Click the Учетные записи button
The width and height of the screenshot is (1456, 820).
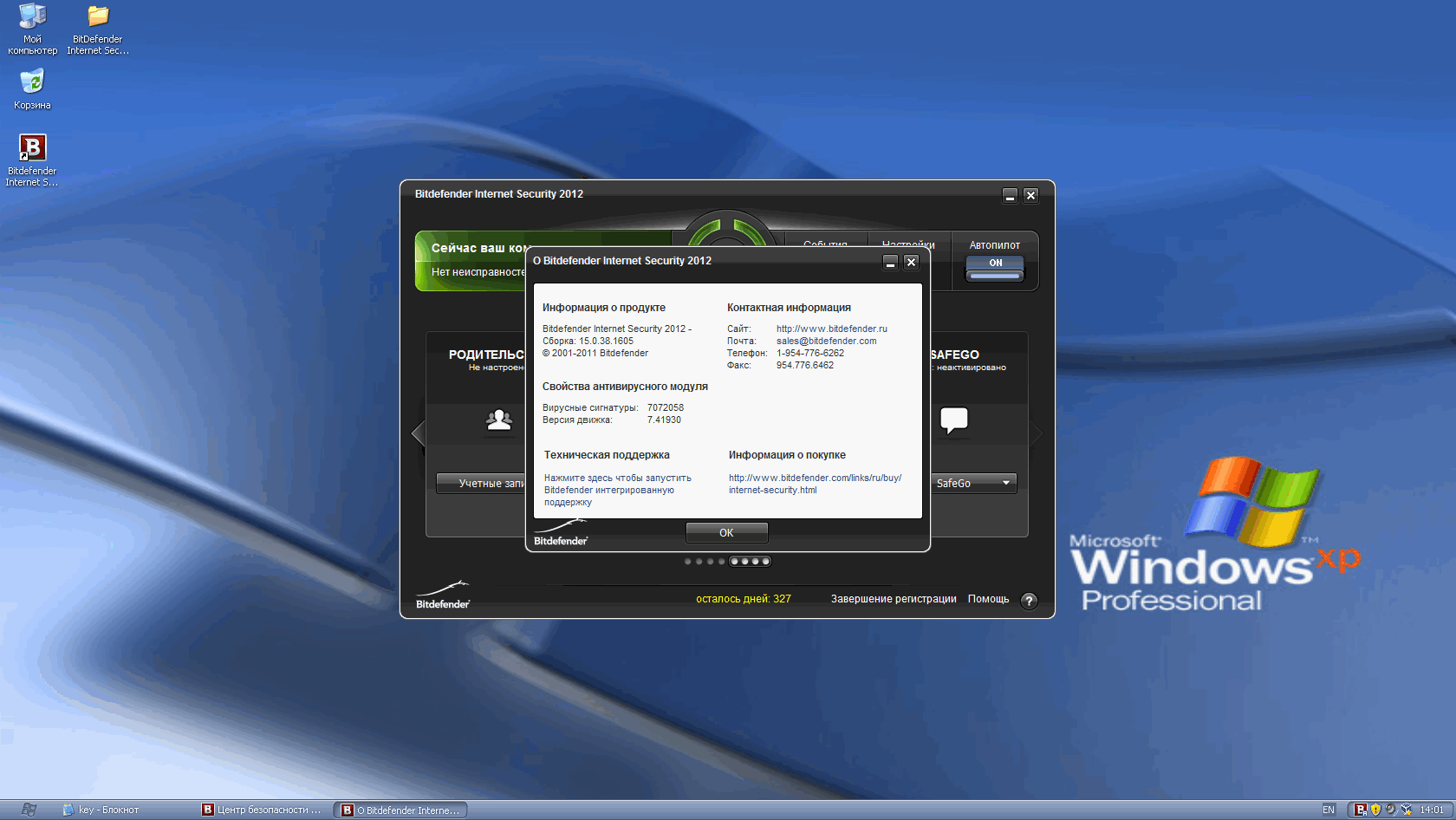point(482,483)
